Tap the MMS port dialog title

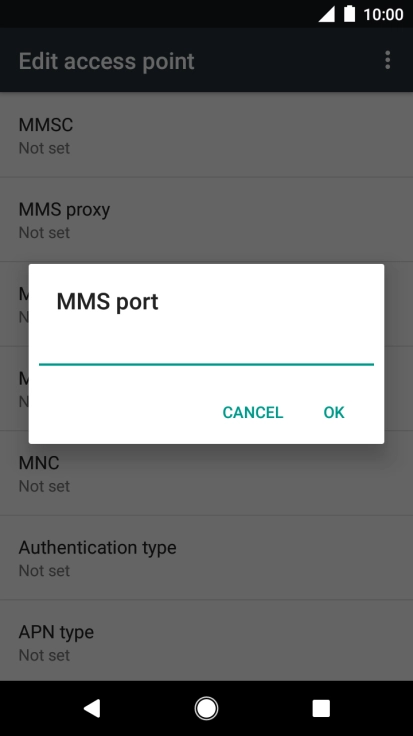click(x=107, y=301)
